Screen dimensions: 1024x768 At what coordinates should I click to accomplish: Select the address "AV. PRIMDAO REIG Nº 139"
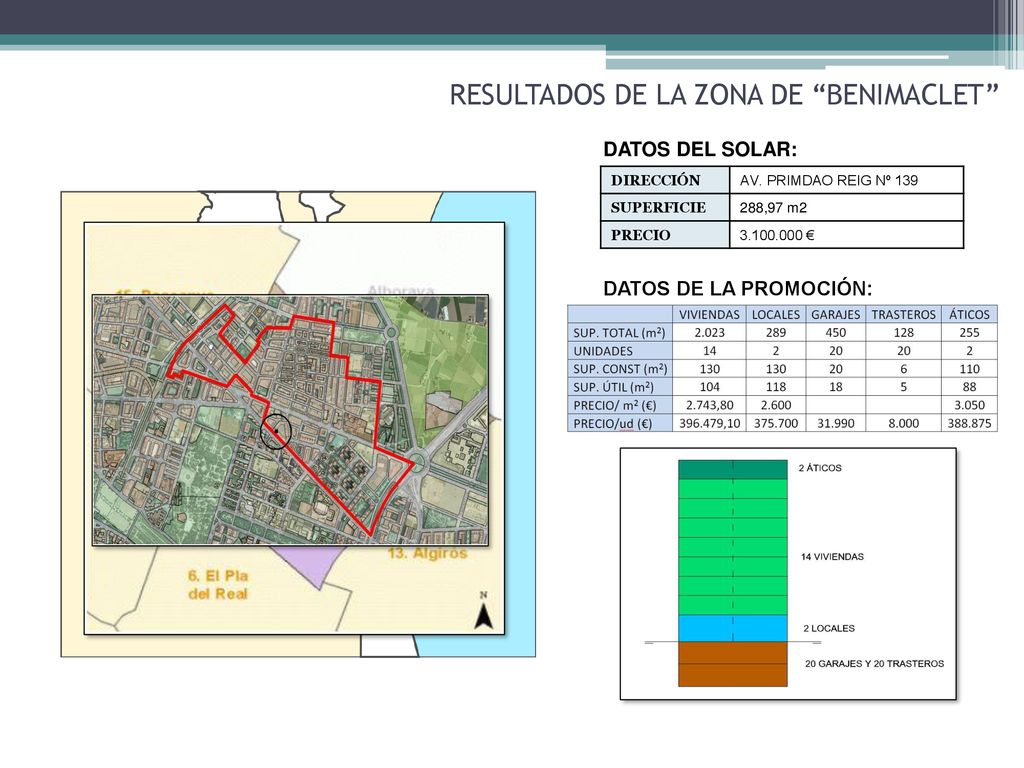[x=829, y=180]
